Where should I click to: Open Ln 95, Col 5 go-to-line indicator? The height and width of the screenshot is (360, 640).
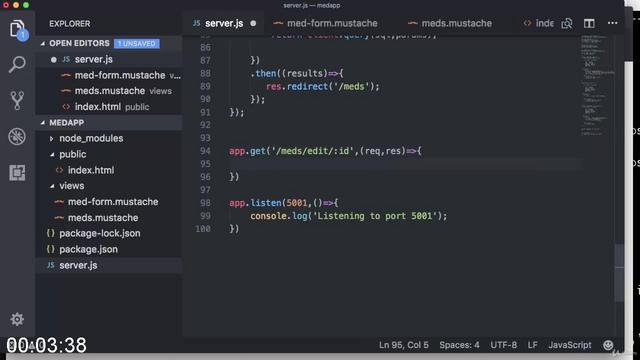click(x=404, y=345)
